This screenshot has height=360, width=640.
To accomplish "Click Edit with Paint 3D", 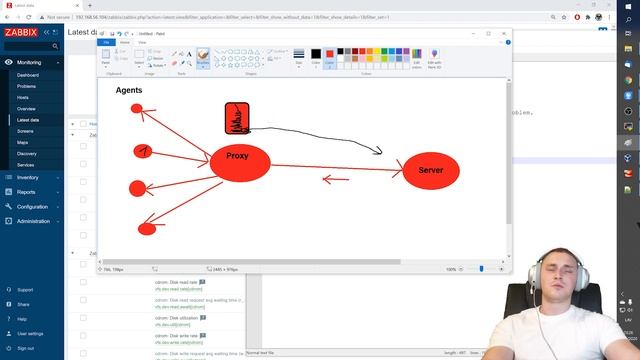I will [434, 58].
